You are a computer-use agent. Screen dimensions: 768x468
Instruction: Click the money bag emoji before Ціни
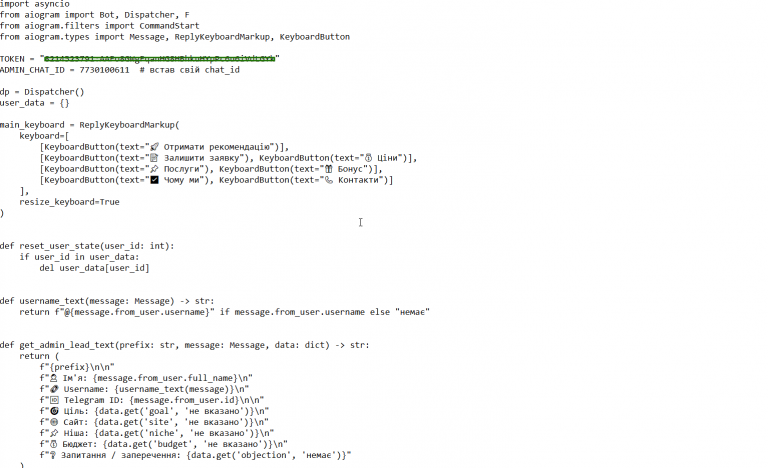[368, 158]
